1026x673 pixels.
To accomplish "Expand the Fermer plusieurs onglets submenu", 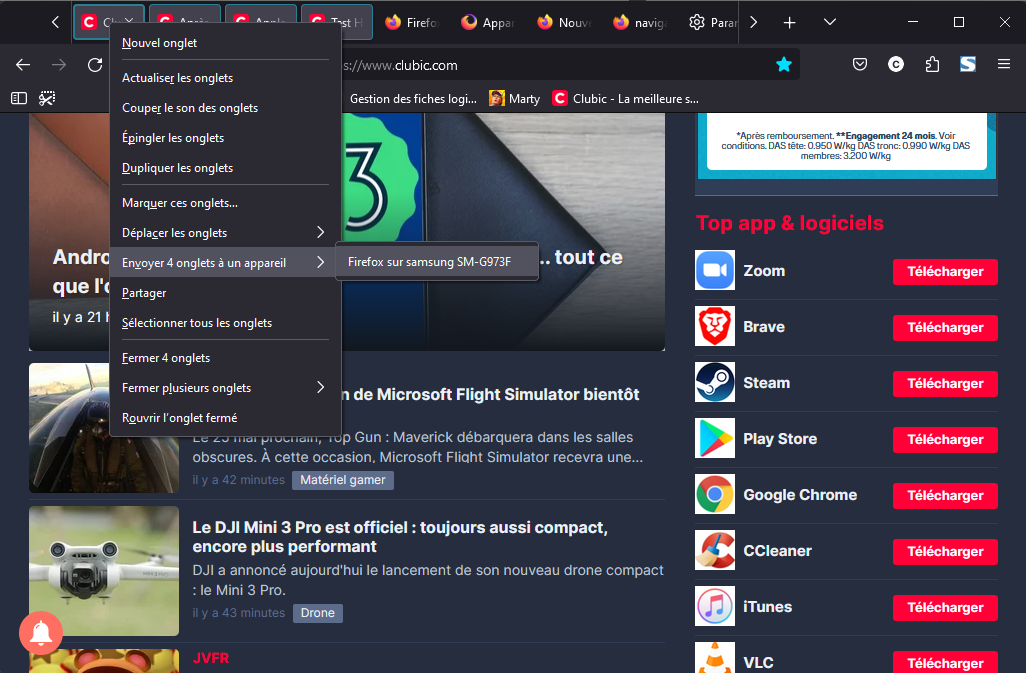I will (226, 388).
